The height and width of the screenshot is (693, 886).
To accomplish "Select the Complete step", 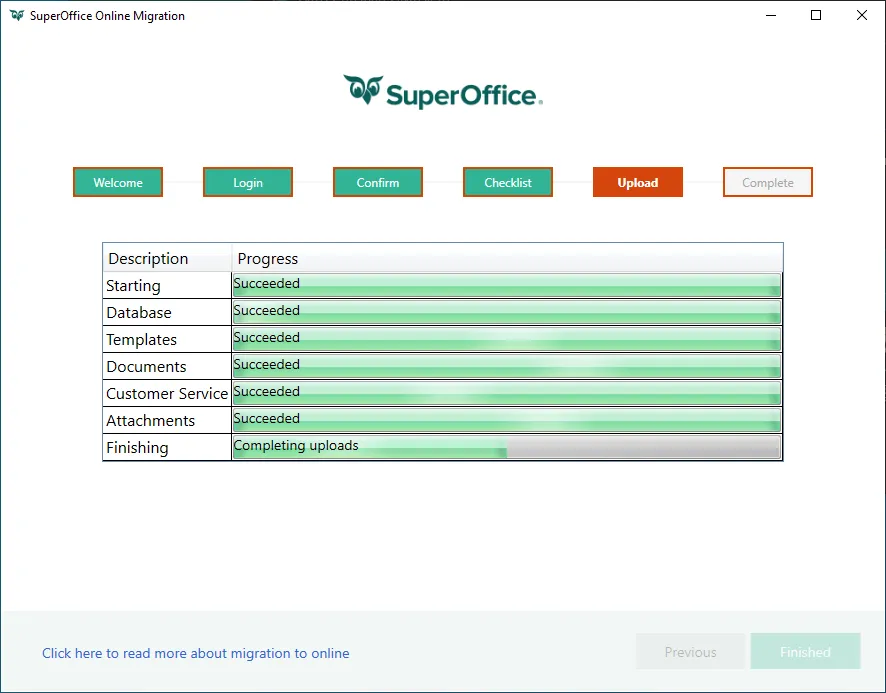I will [768, 182].
